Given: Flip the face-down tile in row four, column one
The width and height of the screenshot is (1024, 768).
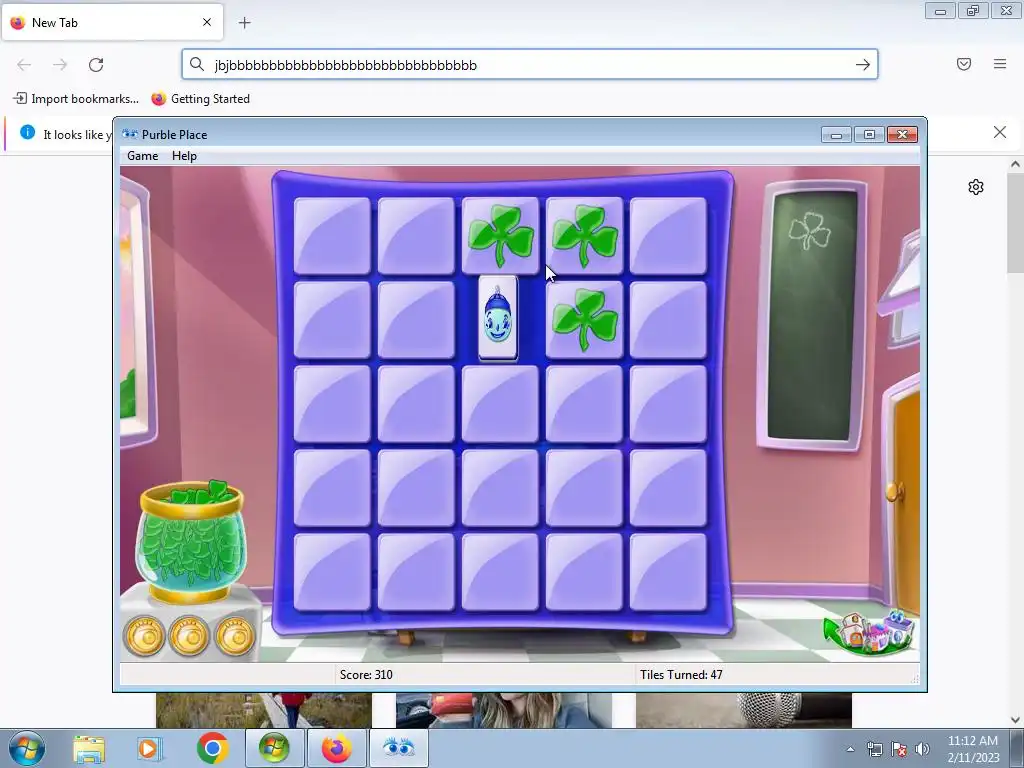Looking at the screenshot, I should tap(332, 488).
